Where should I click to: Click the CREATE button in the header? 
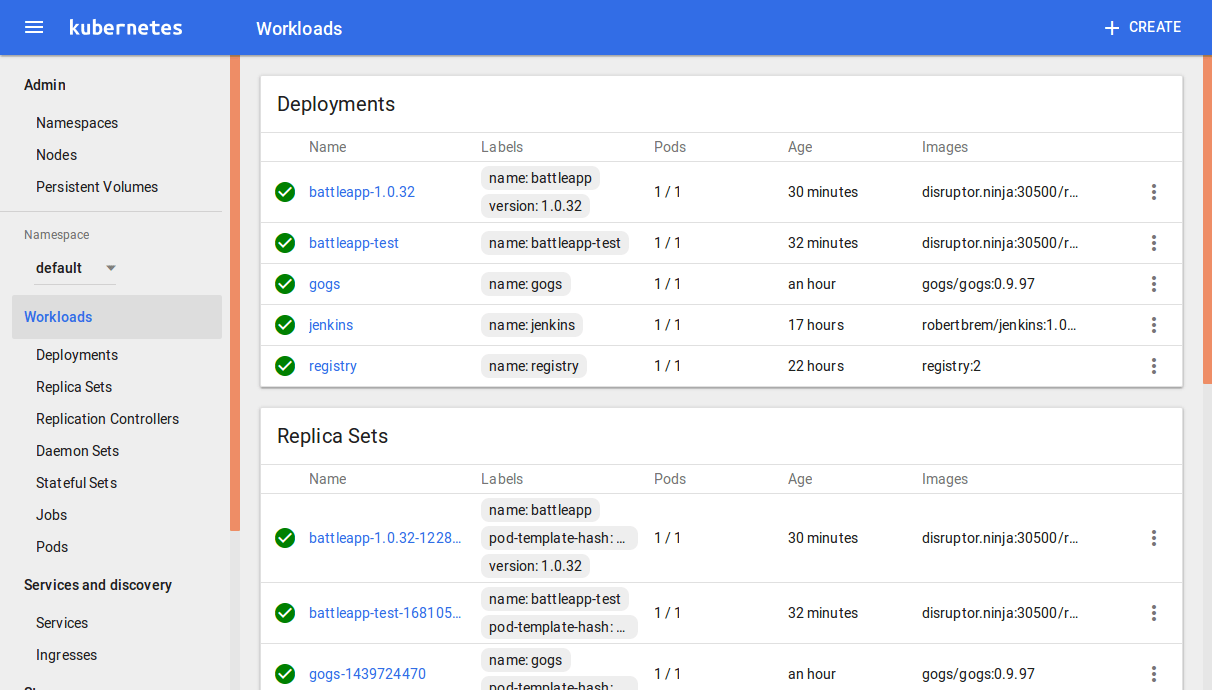tap(1142, 27)
